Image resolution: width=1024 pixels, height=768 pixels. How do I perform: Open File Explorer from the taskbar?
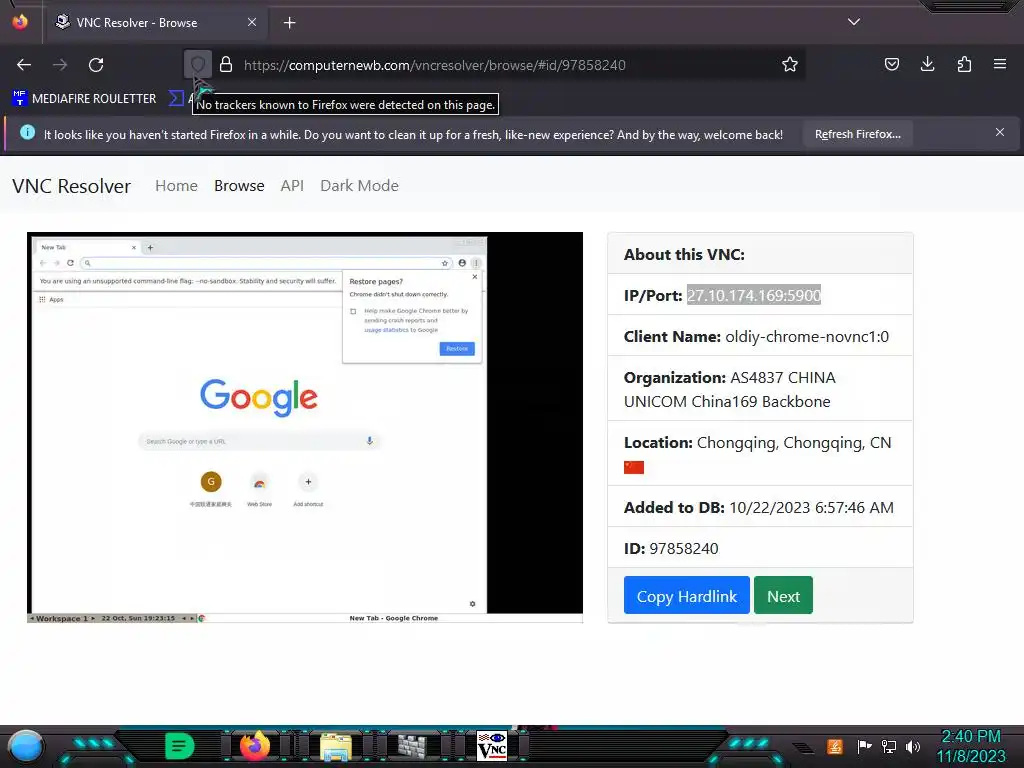[336, 746]
